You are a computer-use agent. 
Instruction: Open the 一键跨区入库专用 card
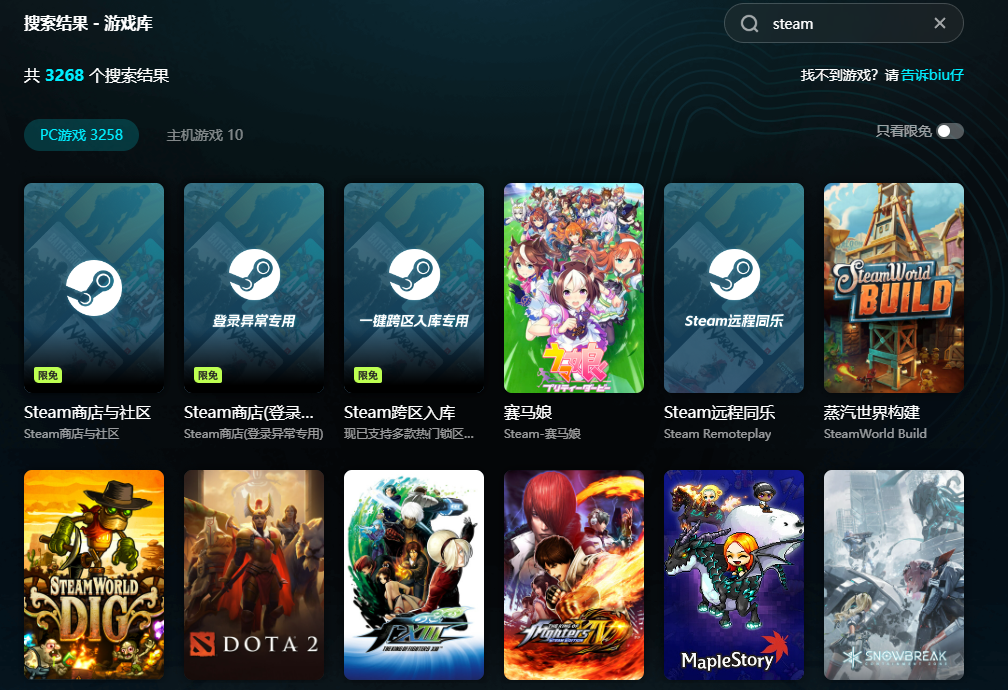click(x=414, y=287)
